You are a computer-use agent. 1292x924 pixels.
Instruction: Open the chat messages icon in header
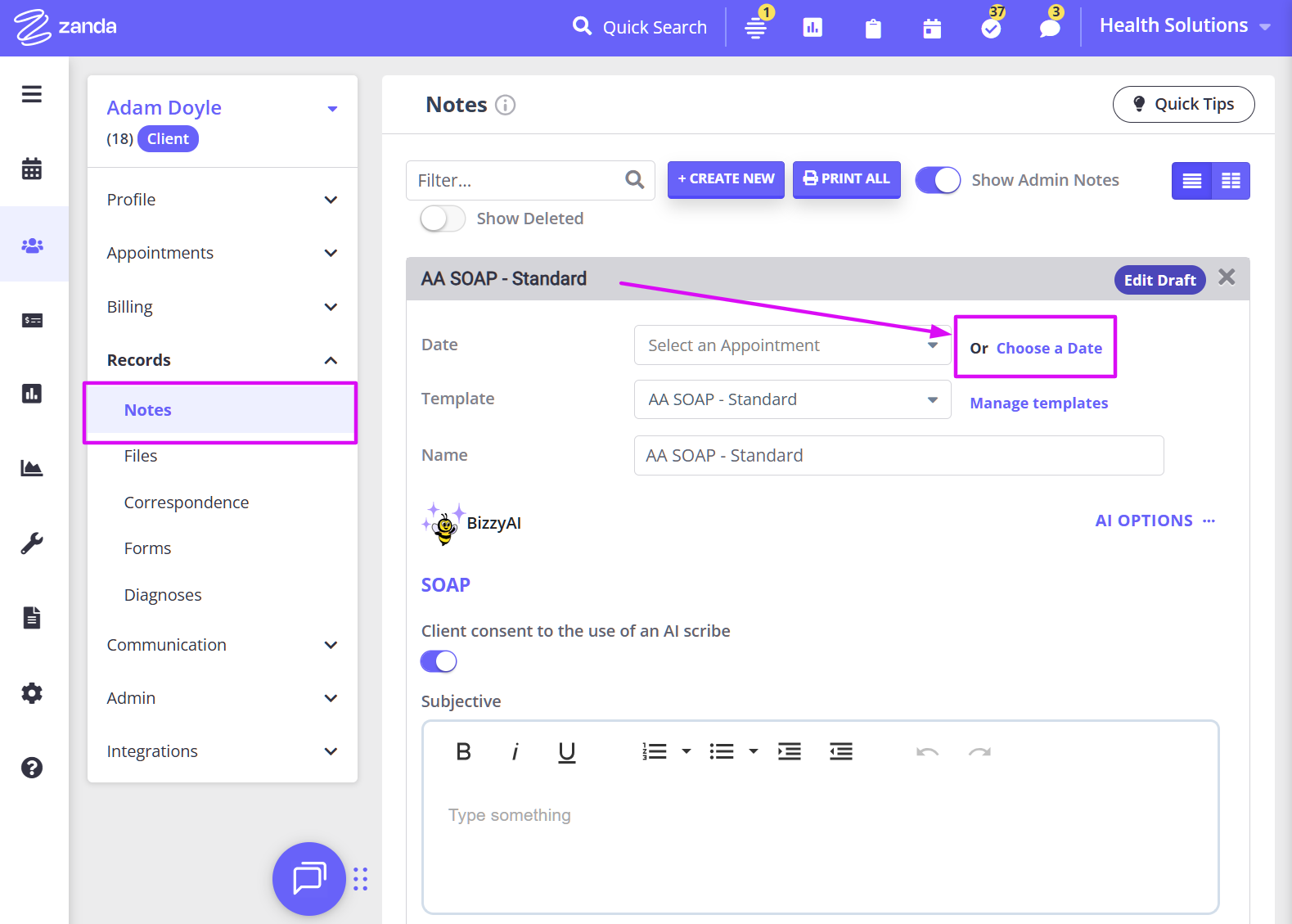[x=1049, y=28]
